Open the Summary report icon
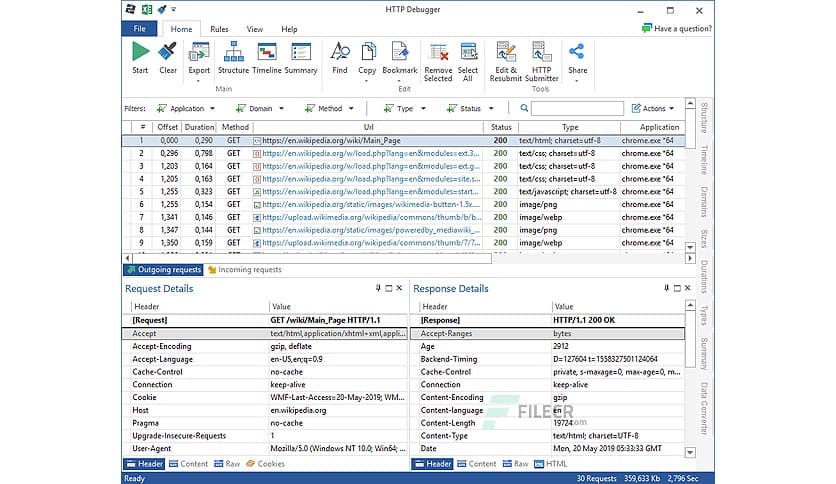This screenshot has height=484, width=836. [x=301, y=52]
